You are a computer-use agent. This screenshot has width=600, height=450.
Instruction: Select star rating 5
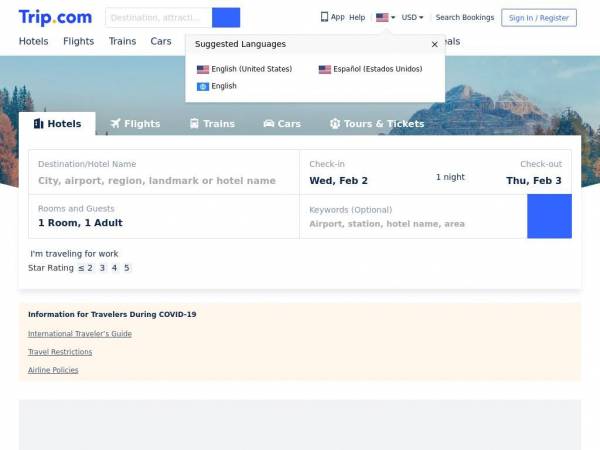coord(127,268)
